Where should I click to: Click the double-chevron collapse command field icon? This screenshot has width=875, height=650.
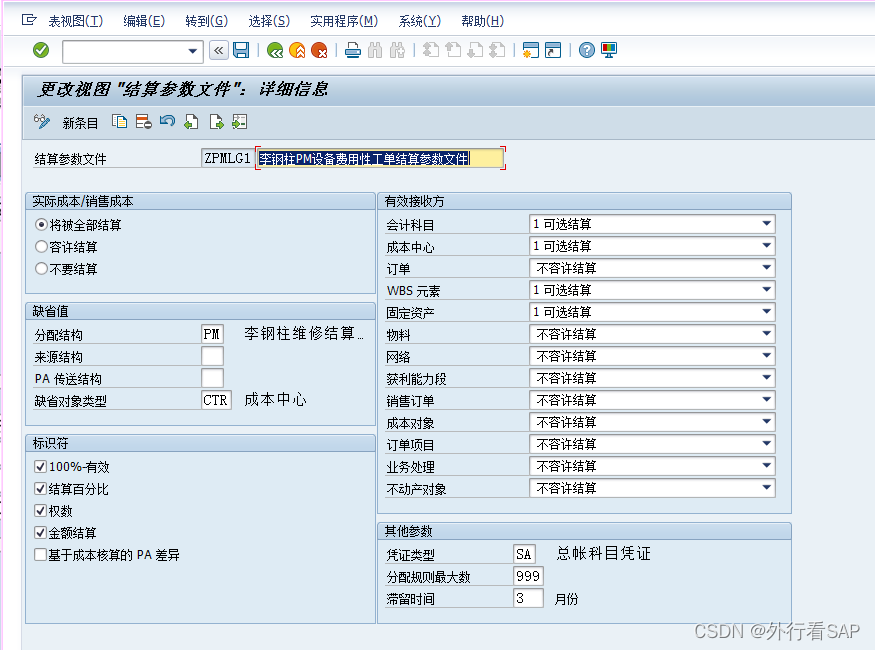219,50
